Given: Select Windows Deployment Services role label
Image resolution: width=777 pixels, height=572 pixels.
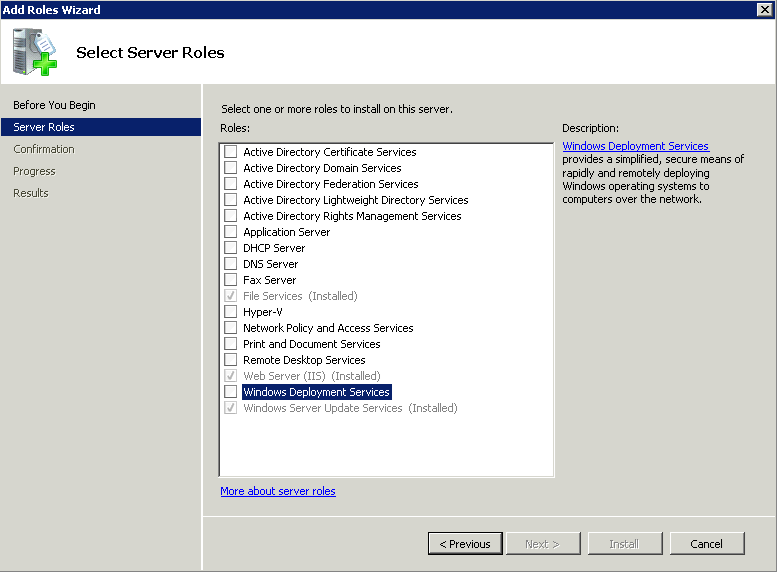Looking at the screenshot, I should (317, 392).
